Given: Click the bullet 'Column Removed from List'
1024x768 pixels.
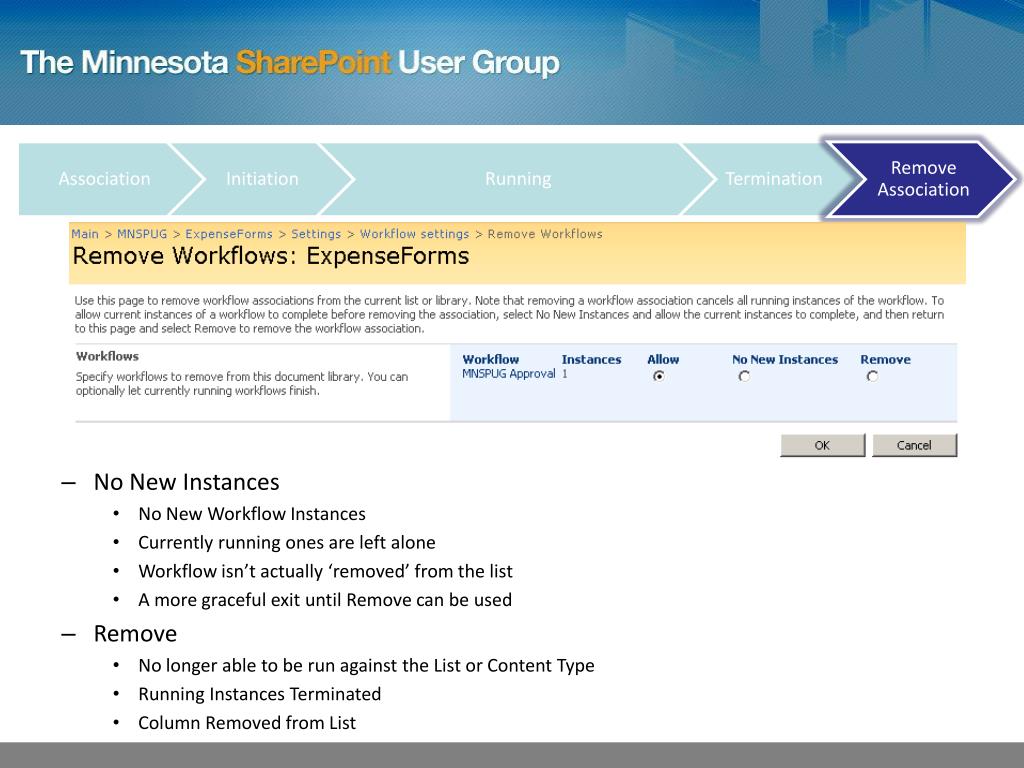Looking at the screenshot, I should (247, 723).
